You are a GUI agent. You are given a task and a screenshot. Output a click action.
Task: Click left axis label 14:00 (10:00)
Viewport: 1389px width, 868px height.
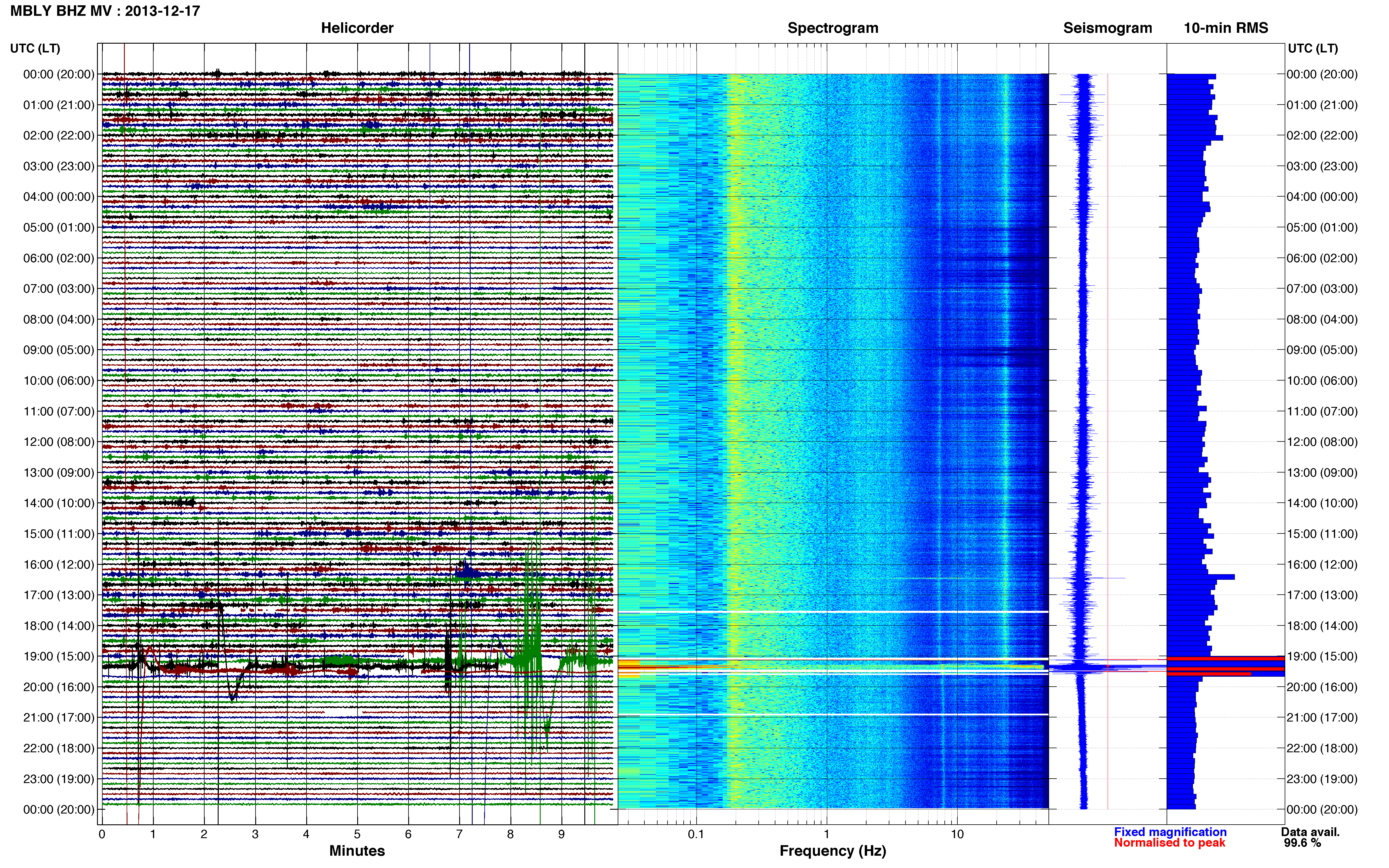pyautogui.click(x=59, y=504)
